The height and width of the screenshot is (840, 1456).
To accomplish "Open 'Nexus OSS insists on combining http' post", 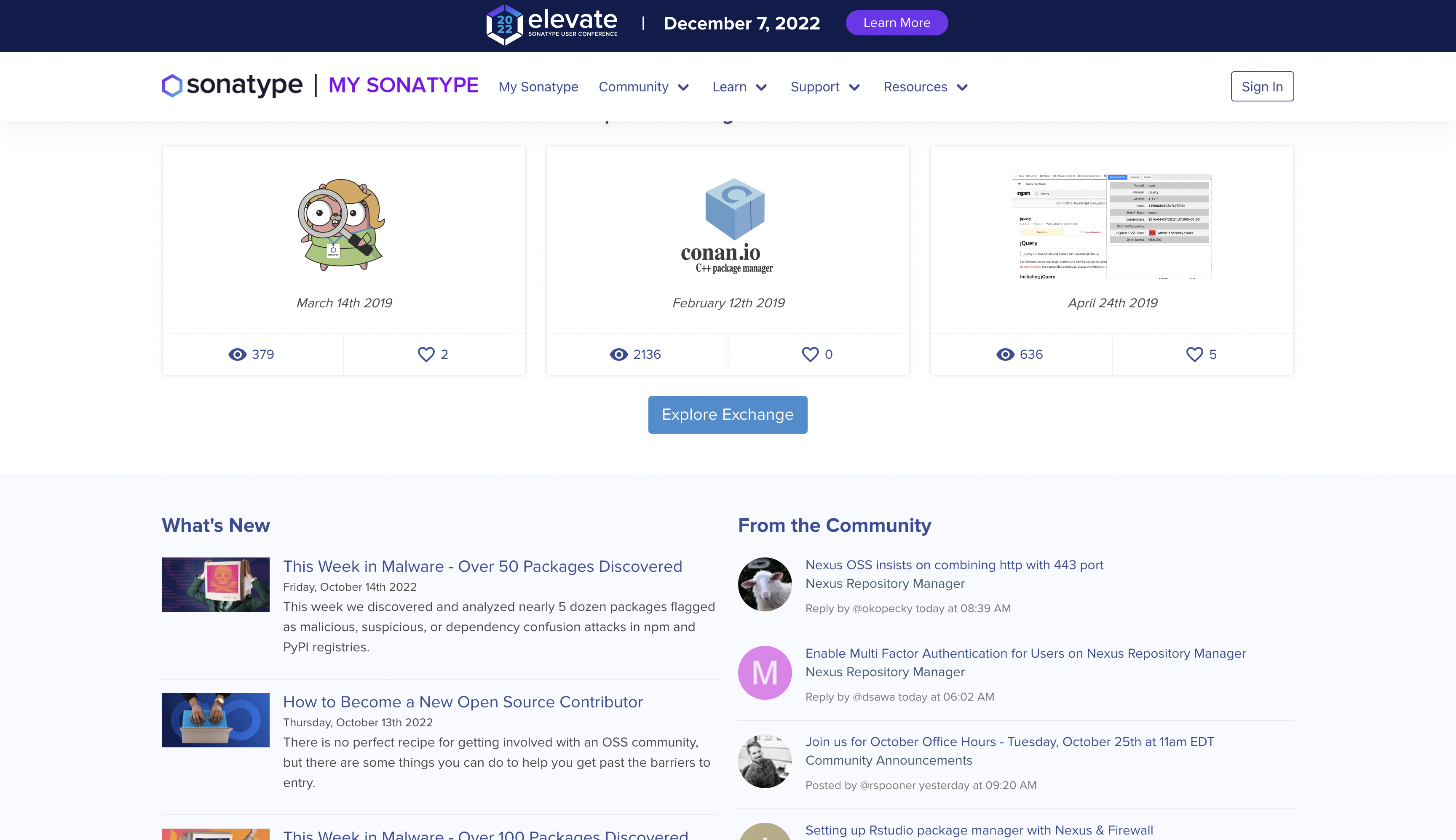I will pos(954,565).
